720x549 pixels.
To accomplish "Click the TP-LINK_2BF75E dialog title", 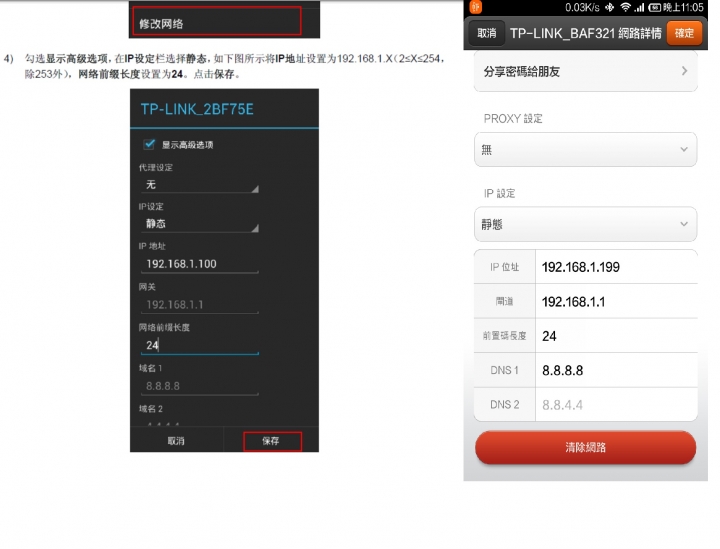I will (x=197, y=109).
